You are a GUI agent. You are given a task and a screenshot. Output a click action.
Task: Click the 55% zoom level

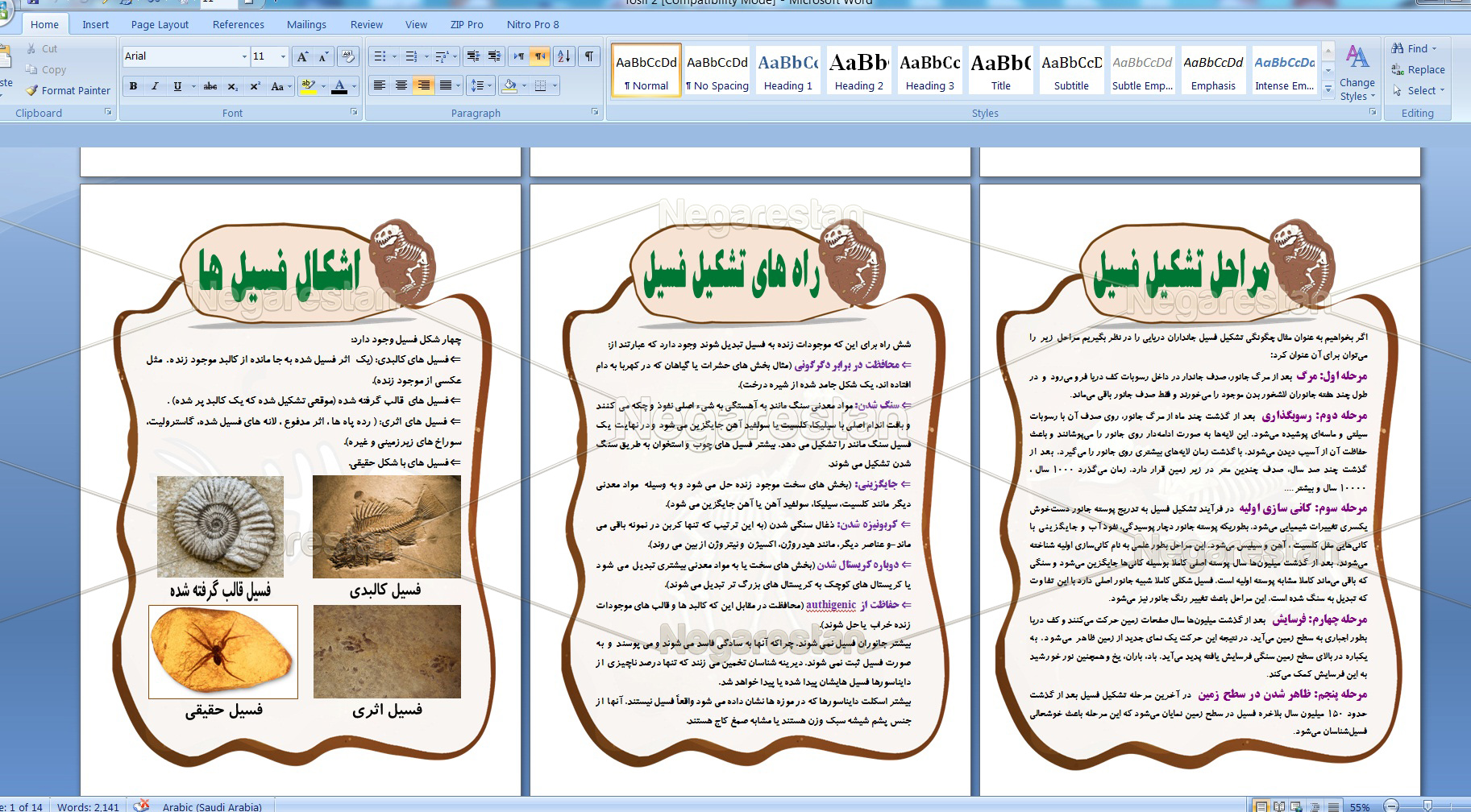[x=1360, y=806]
